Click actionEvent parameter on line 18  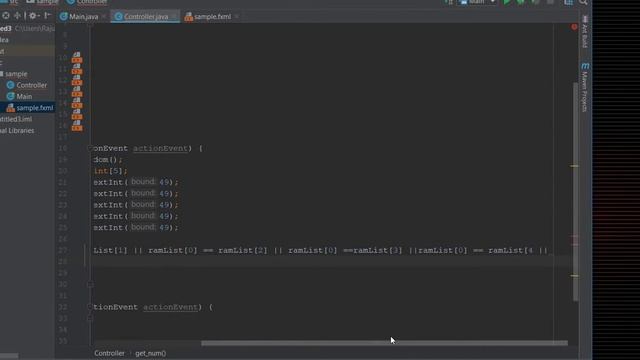(x=160, y=148)
